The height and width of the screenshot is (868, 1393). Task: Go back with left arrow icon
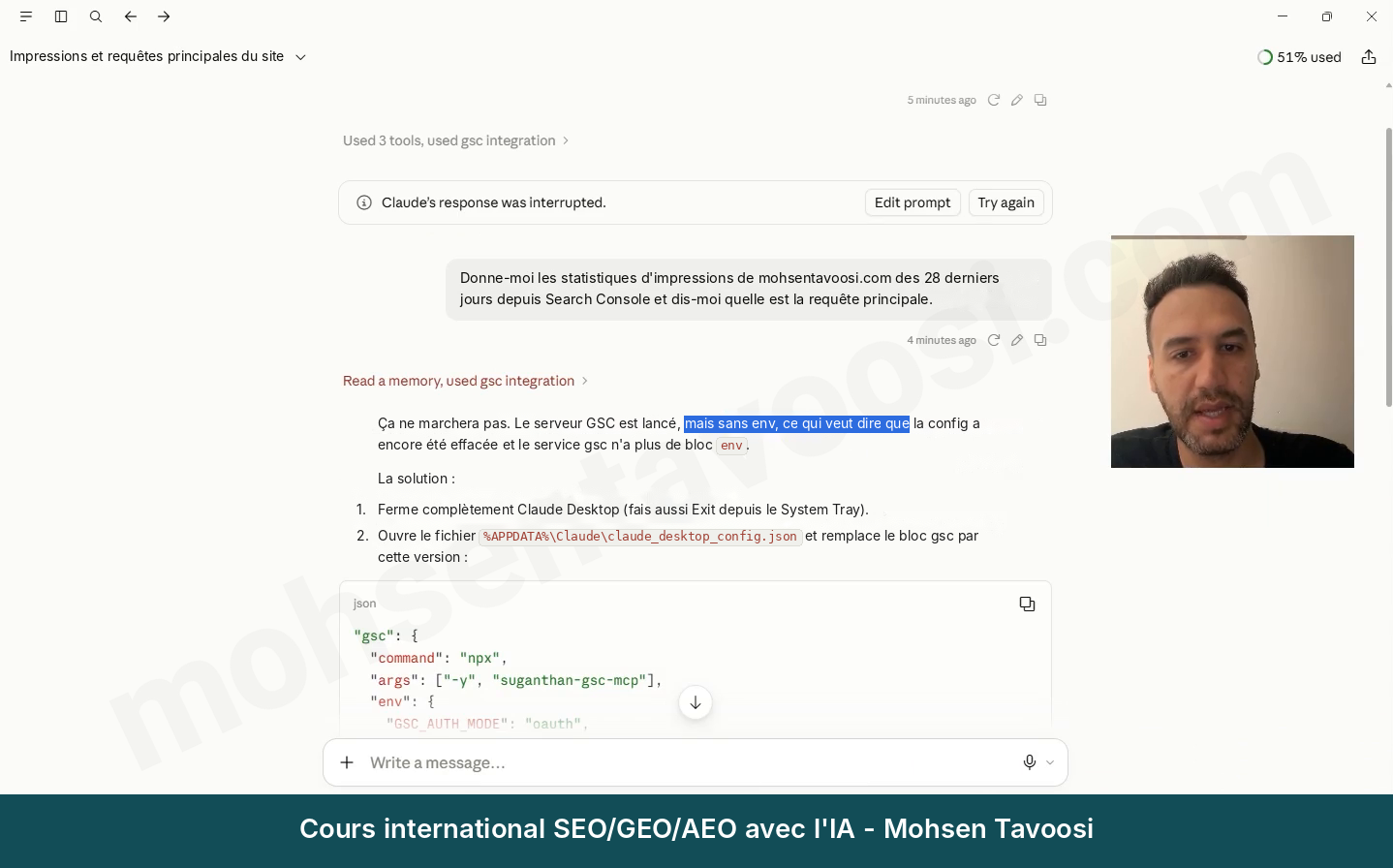coord(131,16)
